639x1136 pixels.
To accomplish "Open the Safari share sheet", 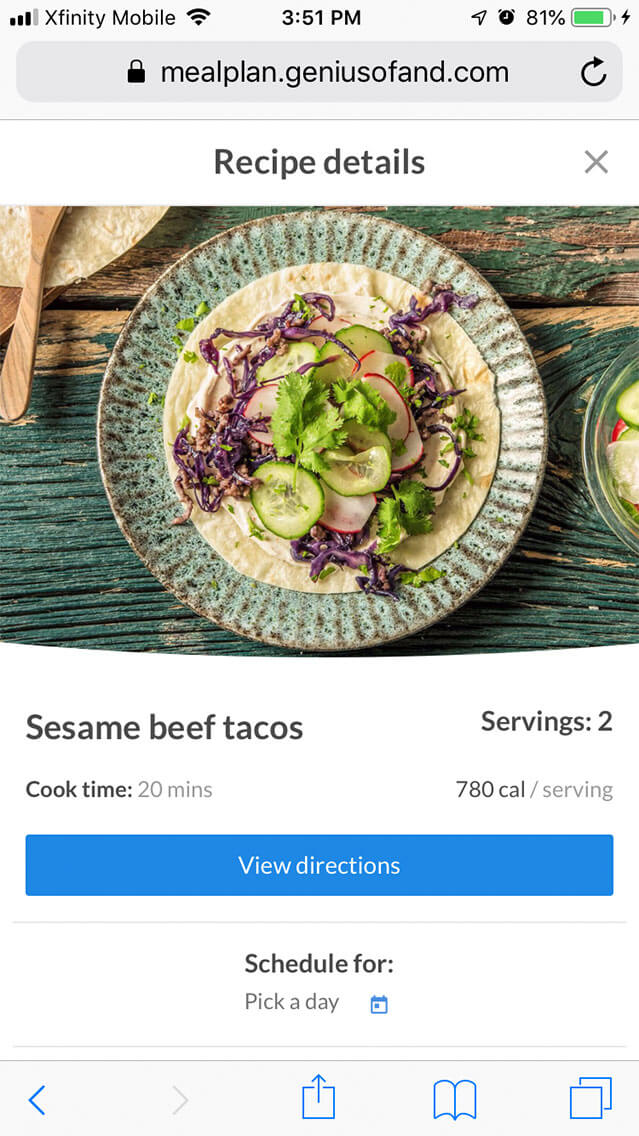I will 318,1097.
